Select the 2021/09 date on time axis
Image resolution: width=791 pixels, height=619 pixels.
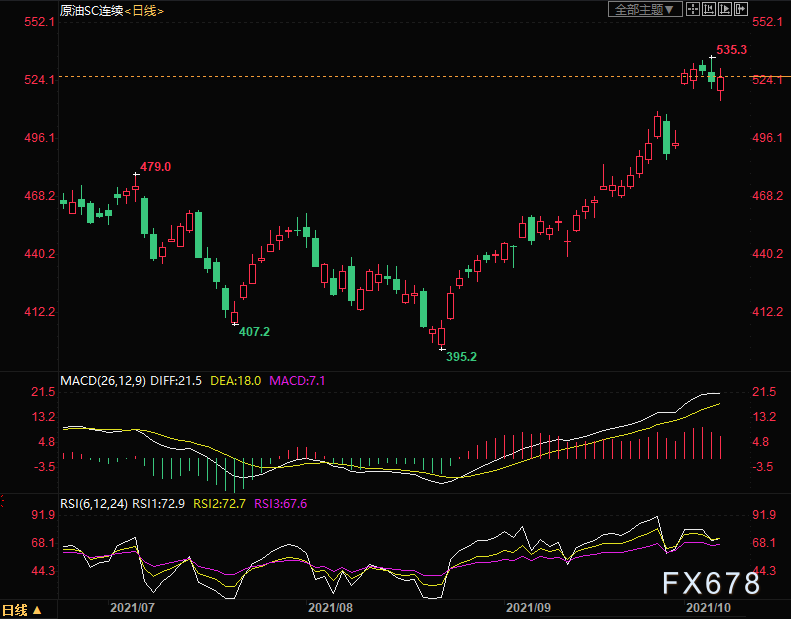(x=527, y=607)
